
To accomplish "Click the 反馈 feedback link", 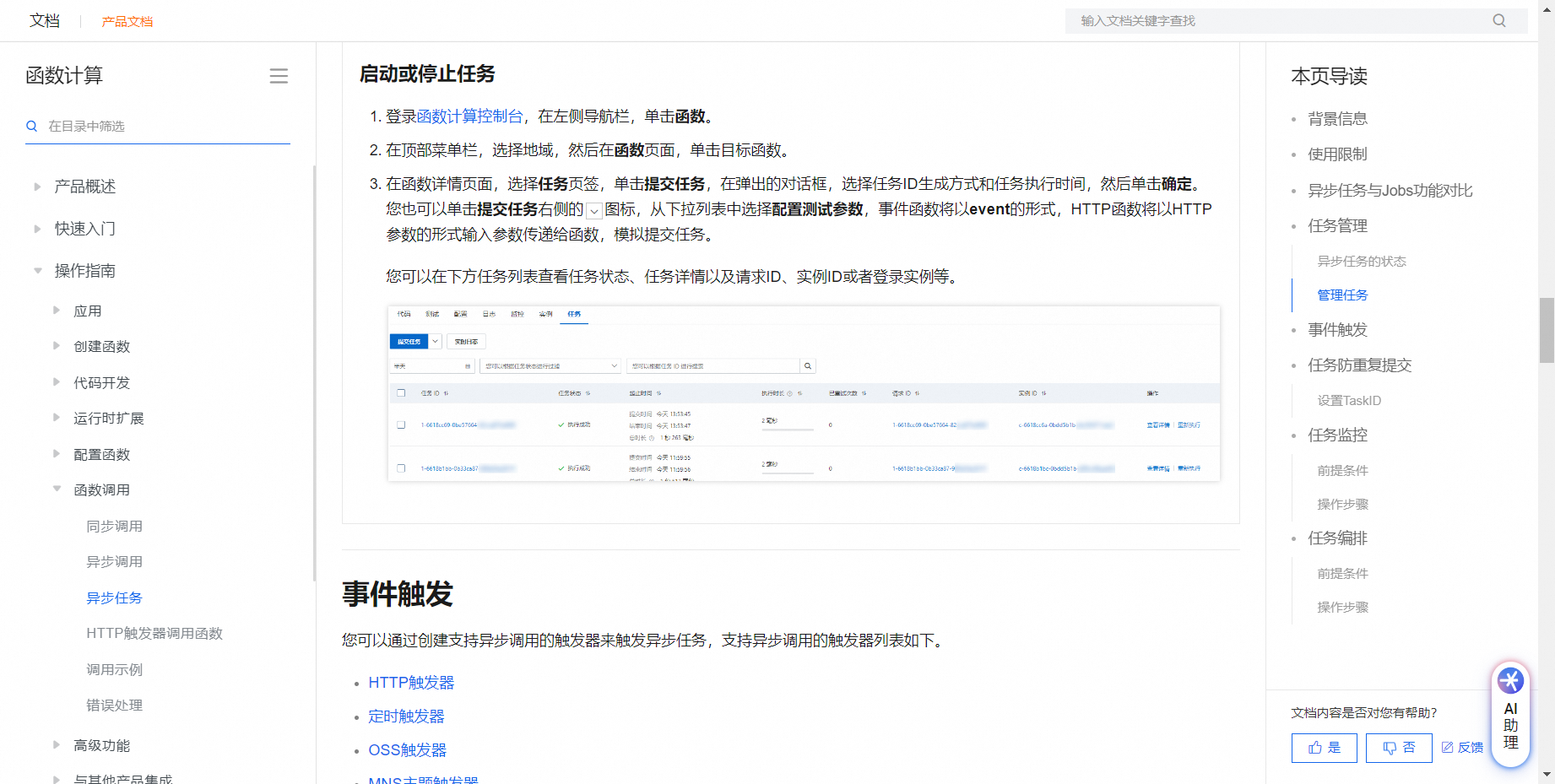I will point(1462,748).
